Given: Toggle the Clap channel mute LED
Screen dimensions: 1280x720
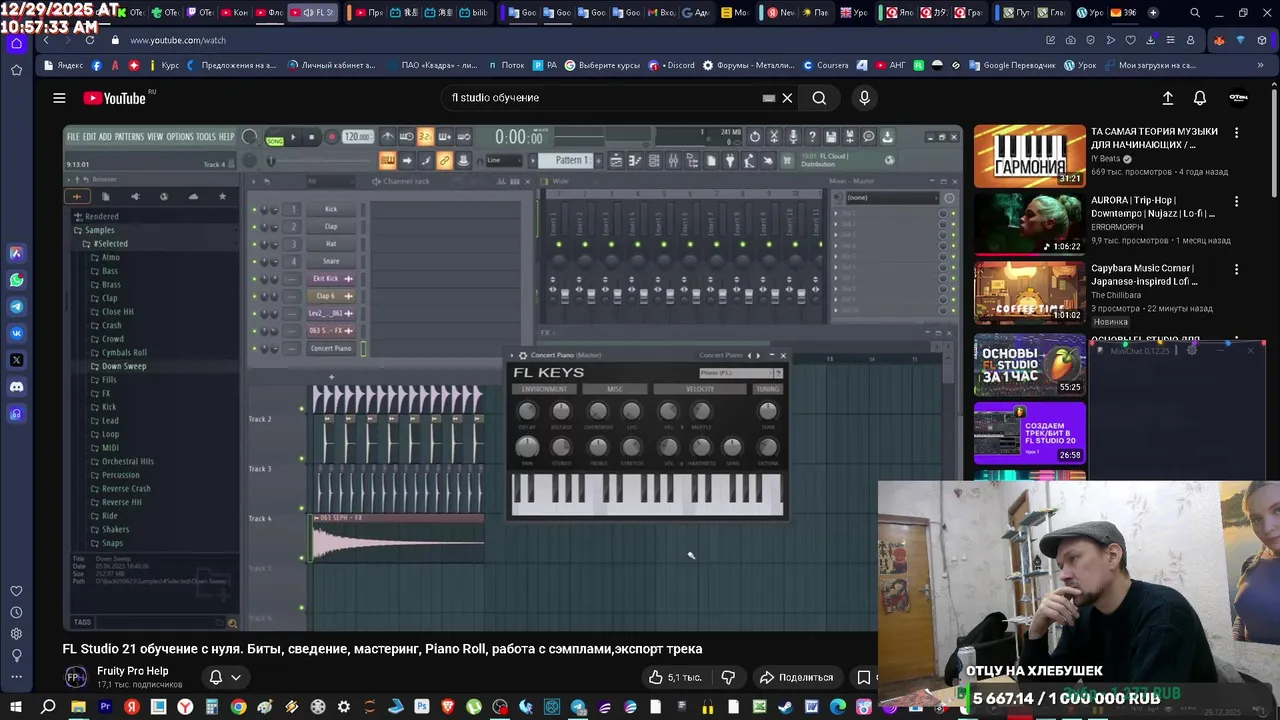Looking at the screenshot, I should pos(254,226).
